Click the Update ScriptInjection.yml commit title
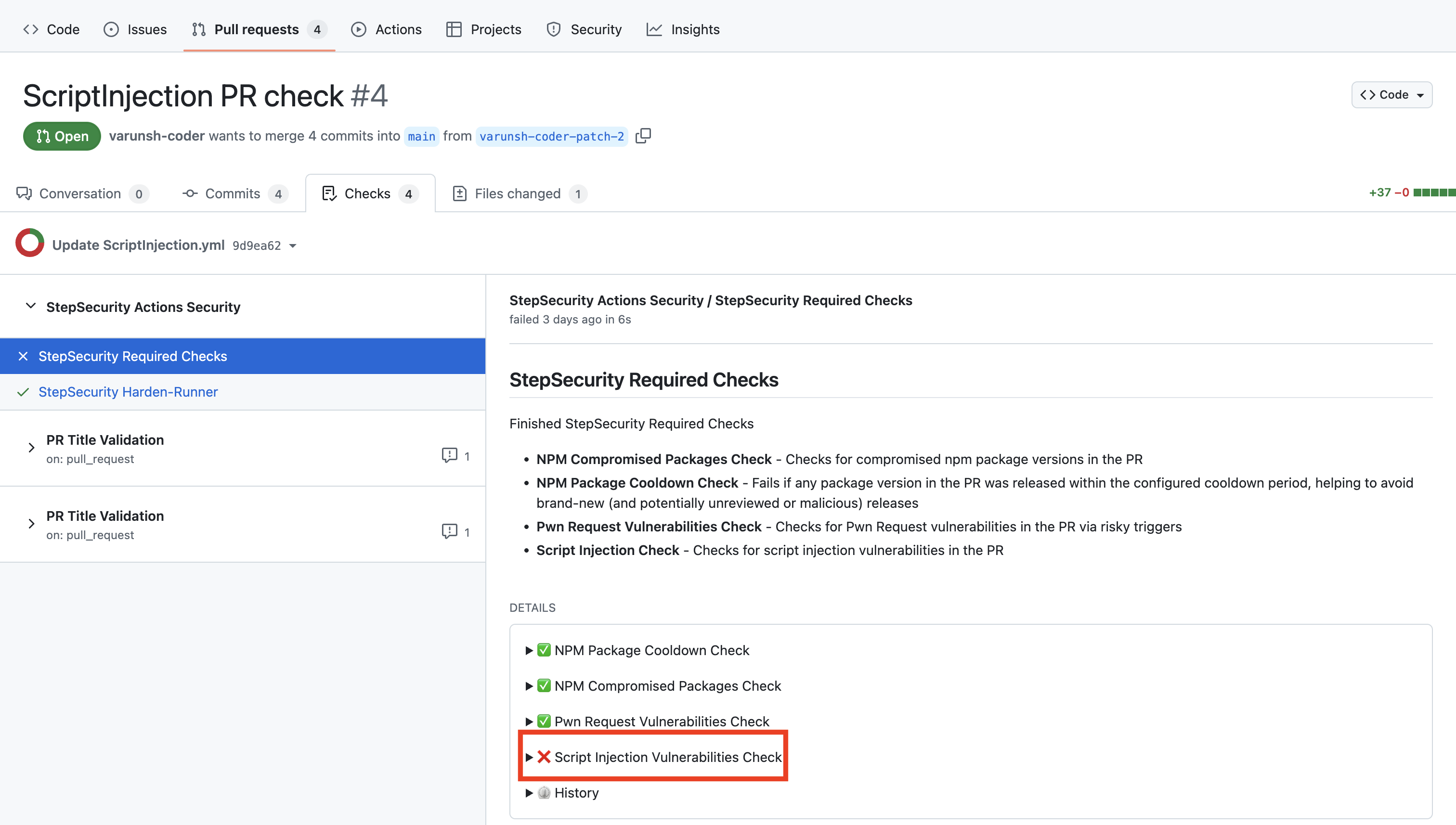 138,245
